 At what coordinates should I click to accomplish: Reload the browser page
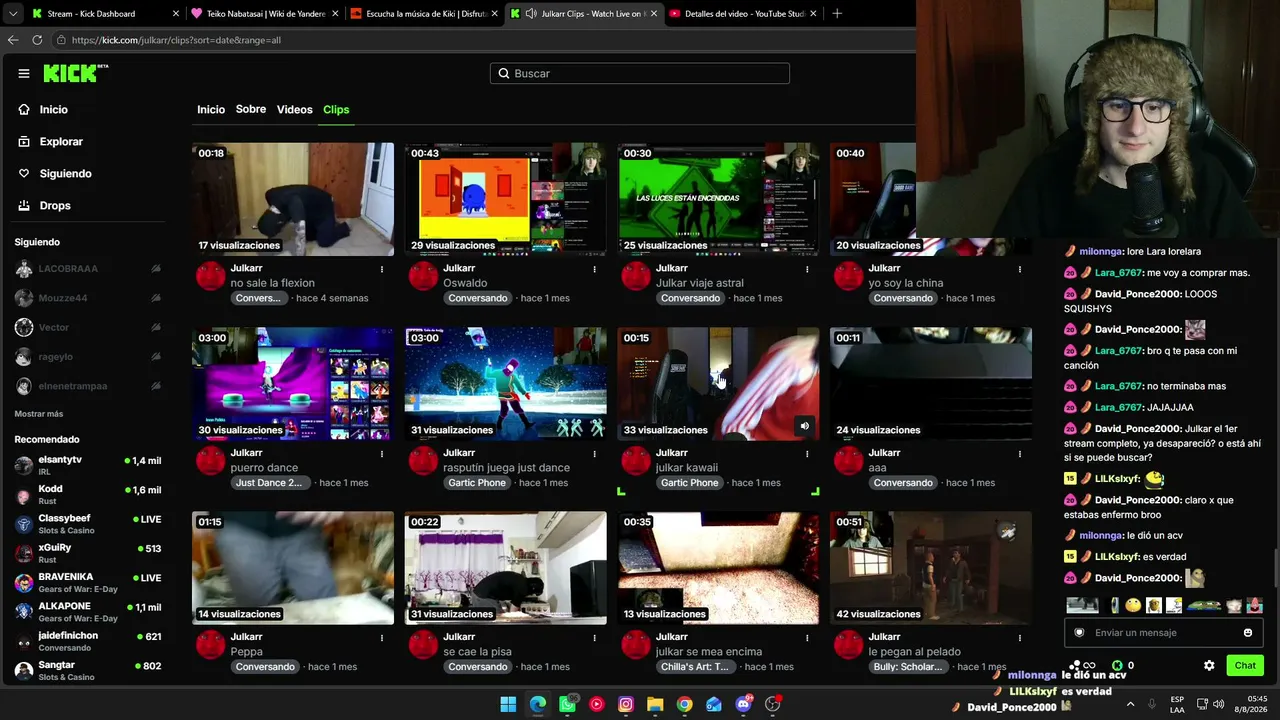(x=37, y=40)
